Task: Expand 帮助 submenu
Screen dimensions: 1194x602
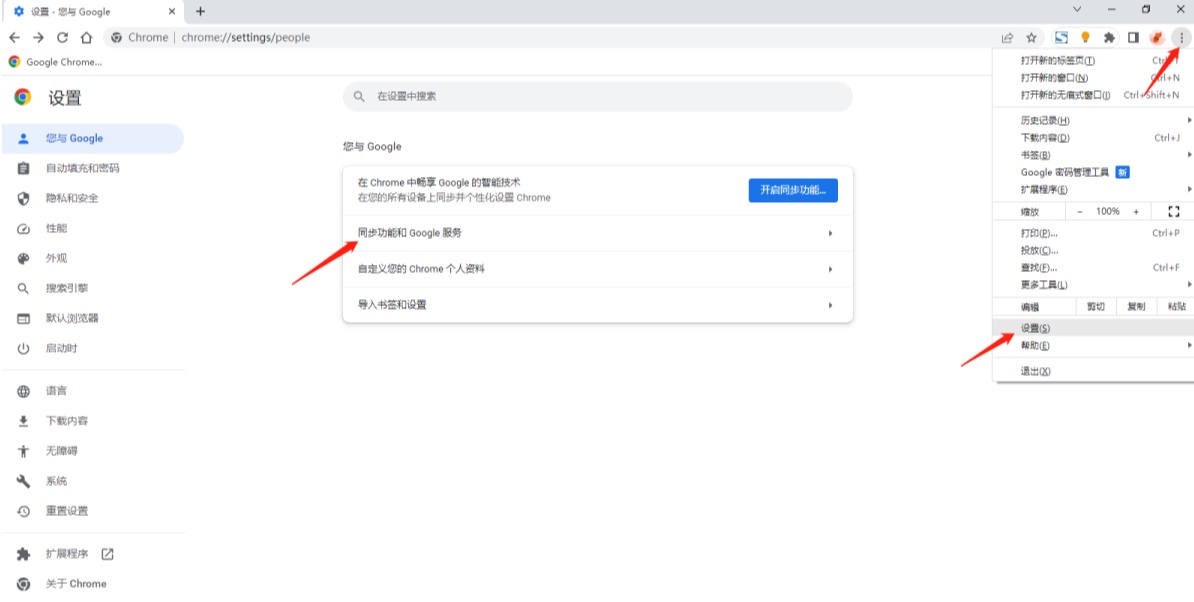Action: pos(1093,346)
